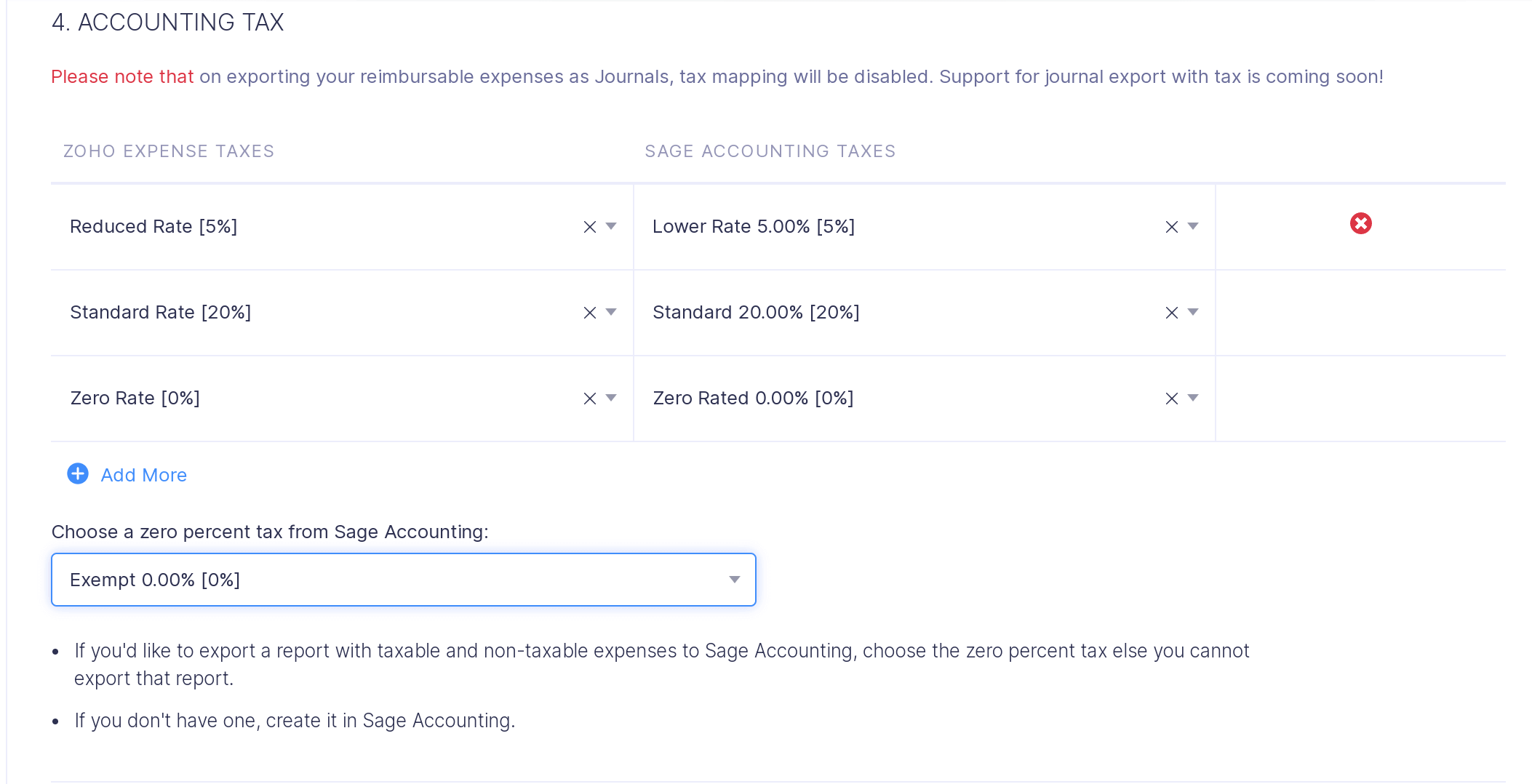1532x784 pixels.
Task: Delete the Reduced Rate mapping row
Action: [1360, 223]
